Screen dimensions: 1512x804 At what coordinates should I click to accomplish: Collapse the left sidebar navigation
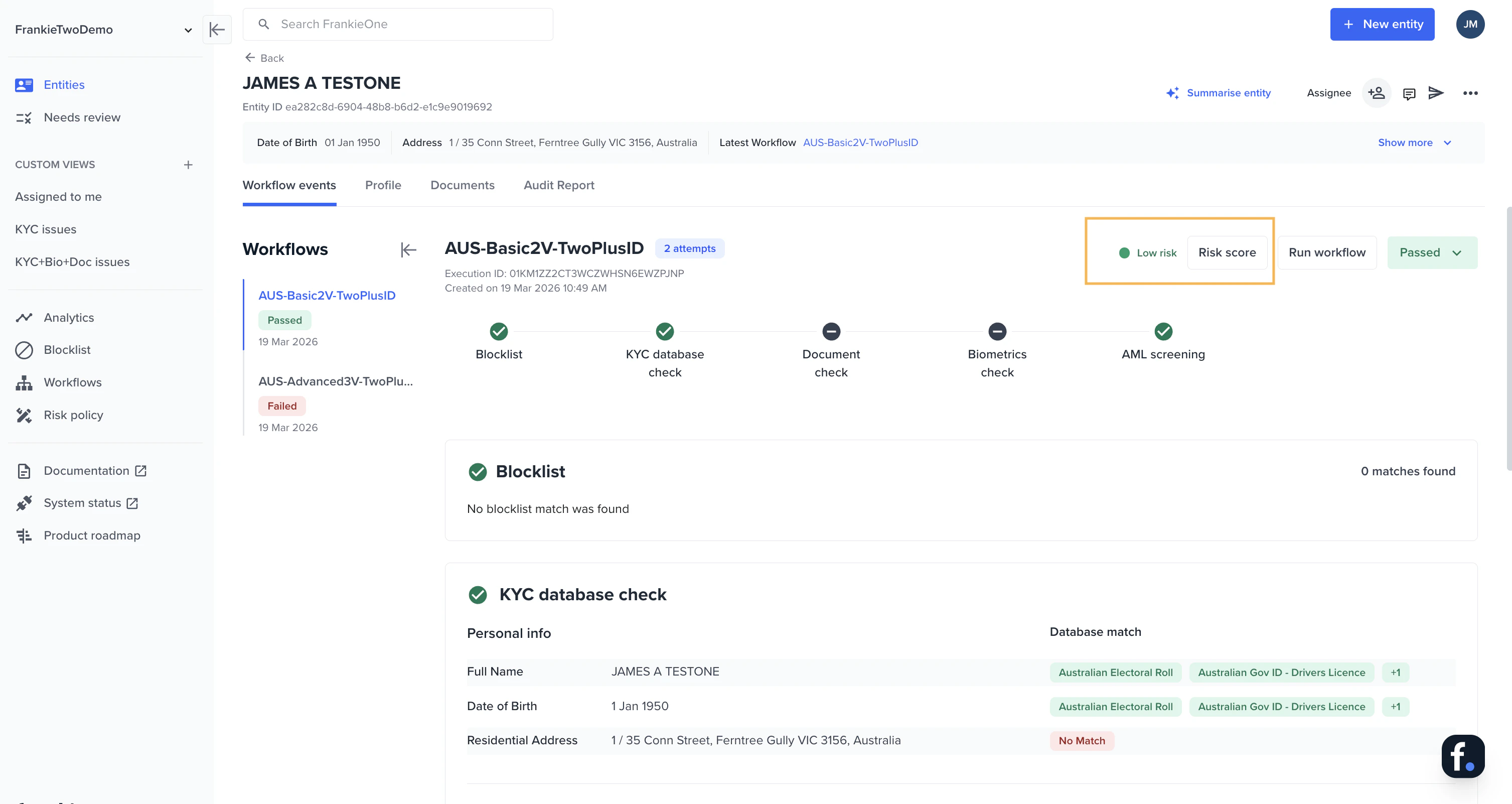(x=217, y=30)
